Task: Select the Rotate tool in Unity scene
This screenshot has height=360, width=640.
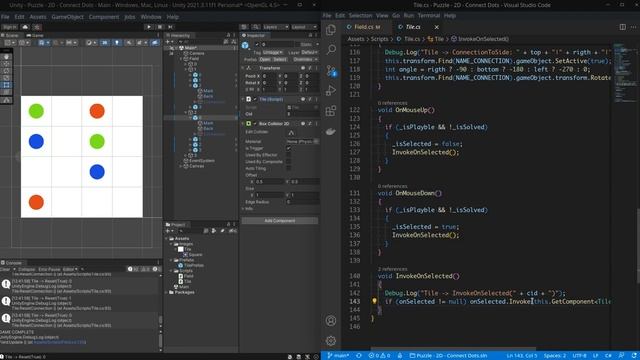Action: [x=7, y=71]
